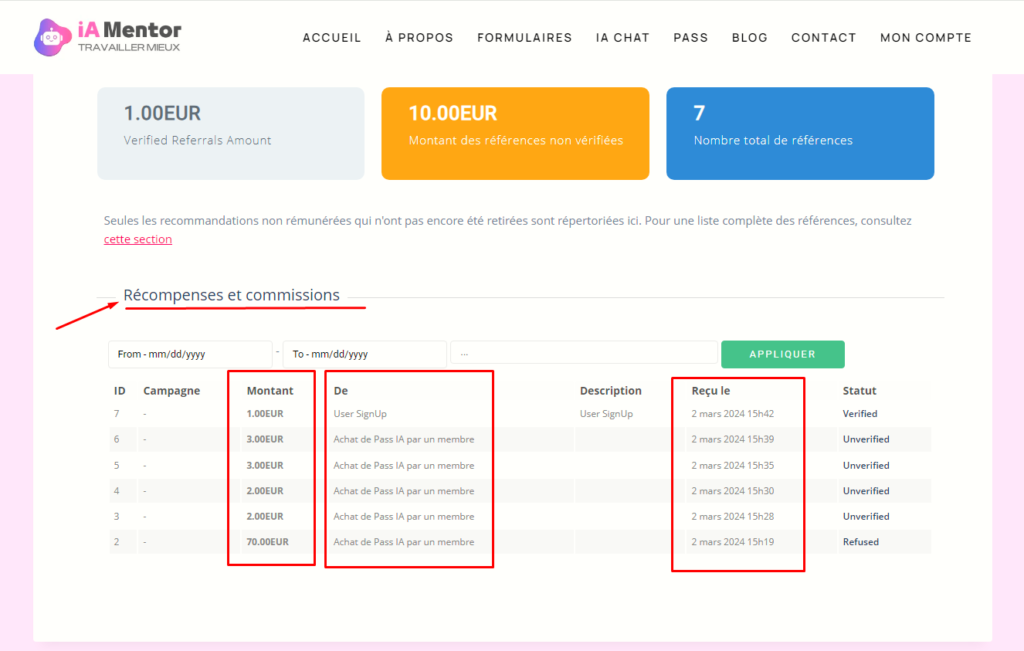
Task: Select the blue total references card
Action: 800,133
